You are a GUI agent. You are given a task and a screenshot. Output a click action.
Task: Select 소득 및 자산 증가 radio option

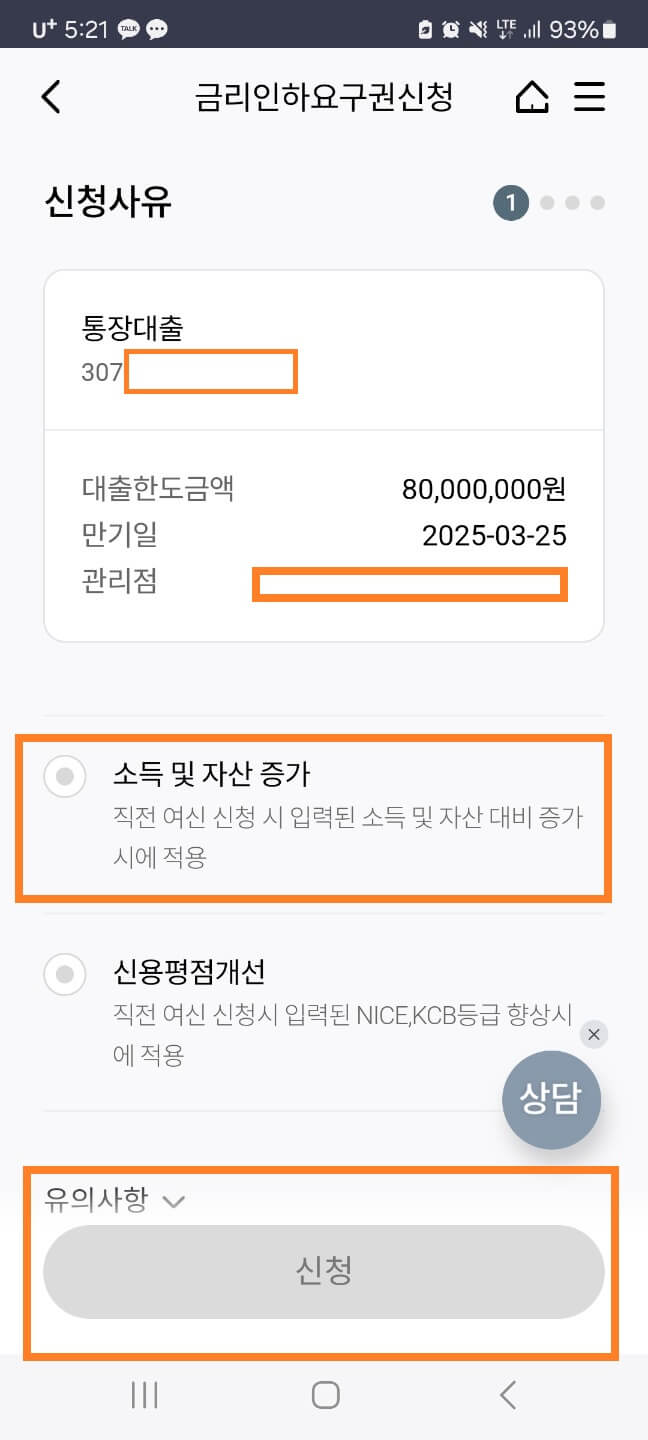tap(64, 775)
